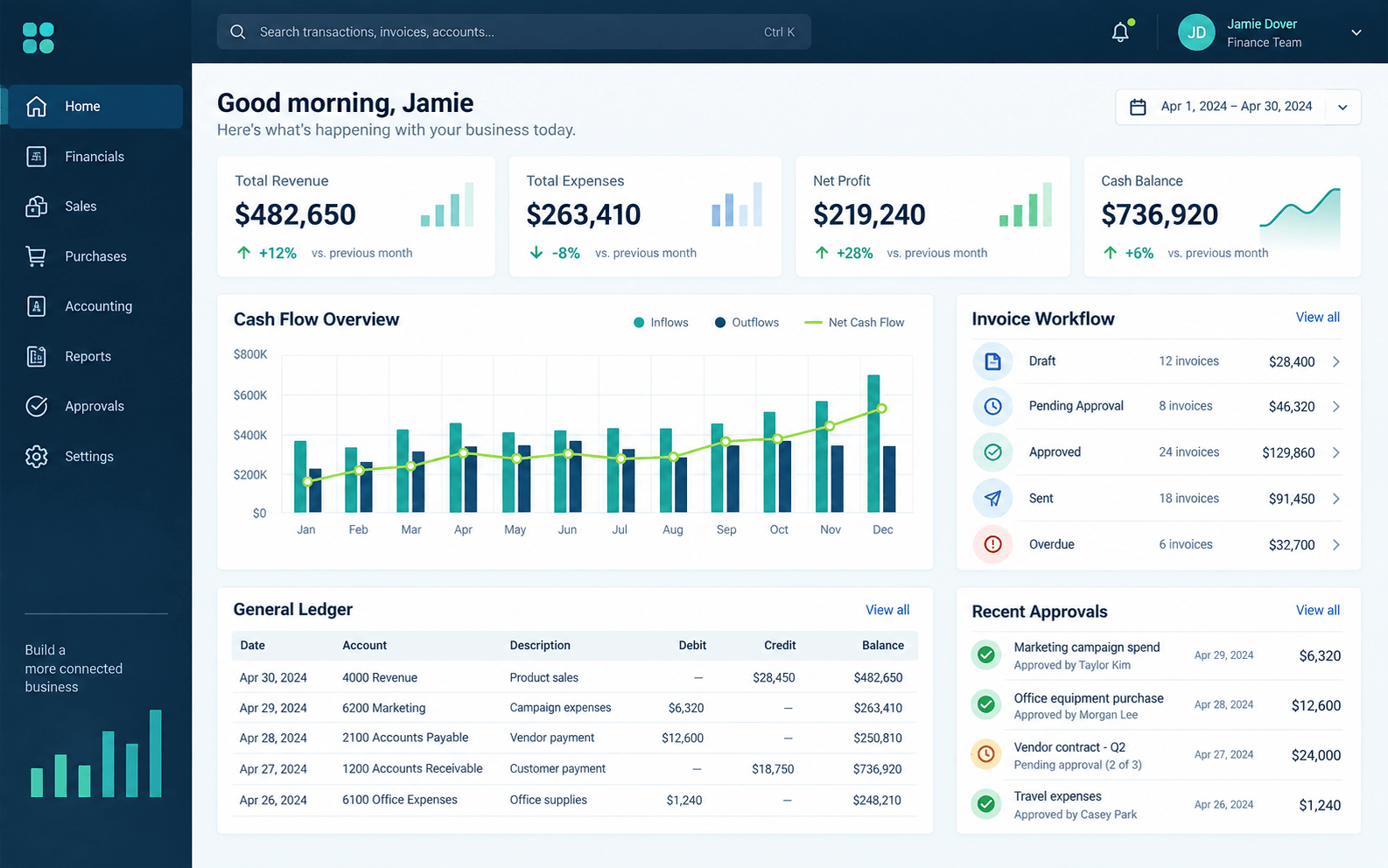Sort ledger by Date column header
The height and width of the screenshot is (868, 1388).
[253, 645]
